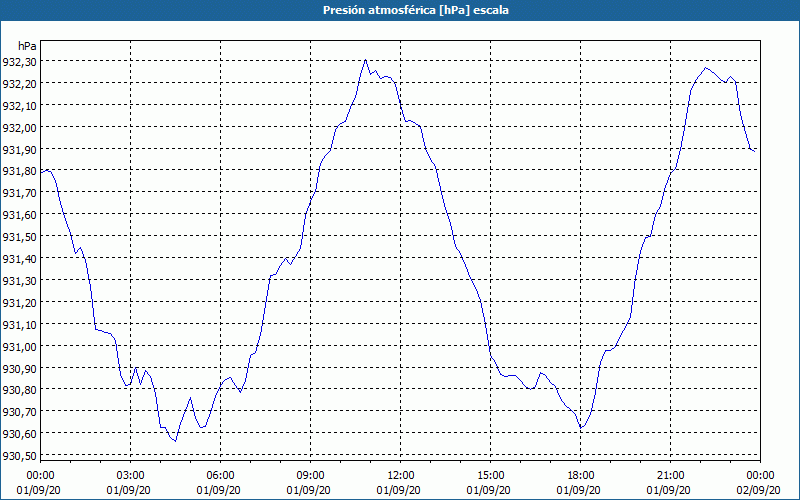Click the 932,10 y-axis value
This screenshot has height=500, width=800.
point(20,105)
